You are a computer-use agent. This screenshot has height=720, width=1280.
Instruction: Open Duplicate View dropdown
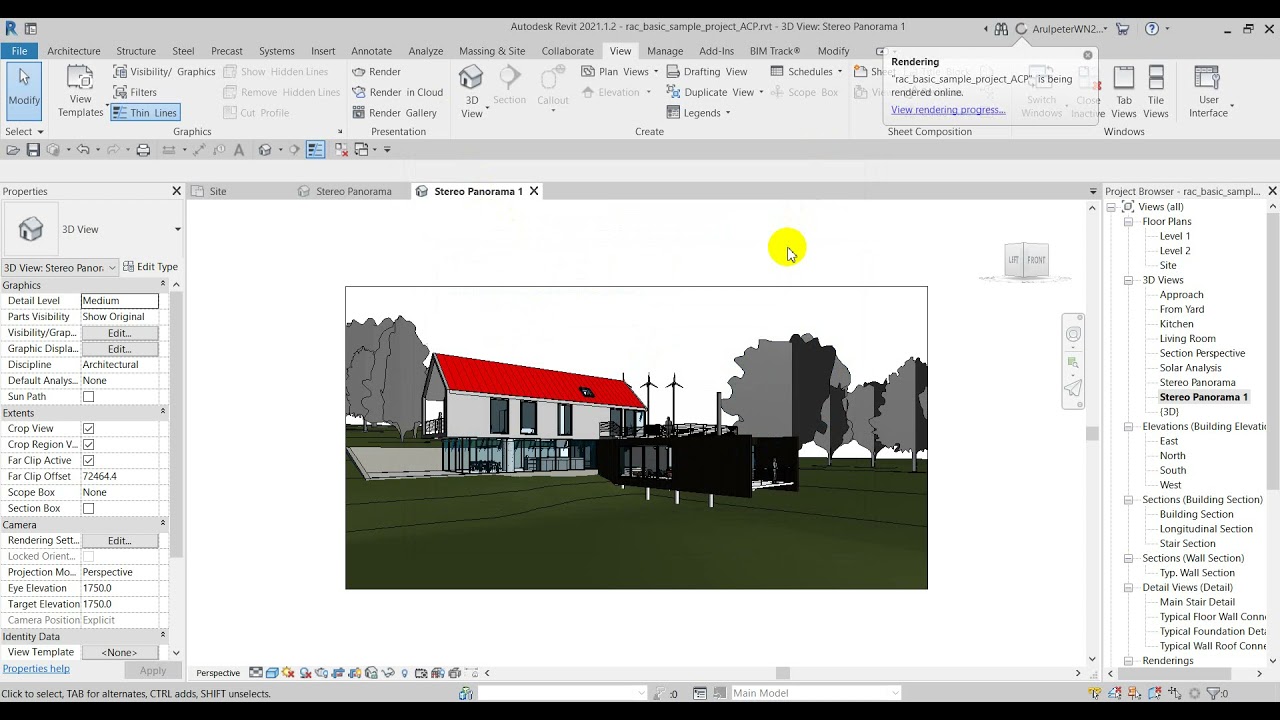pos(715,92)
